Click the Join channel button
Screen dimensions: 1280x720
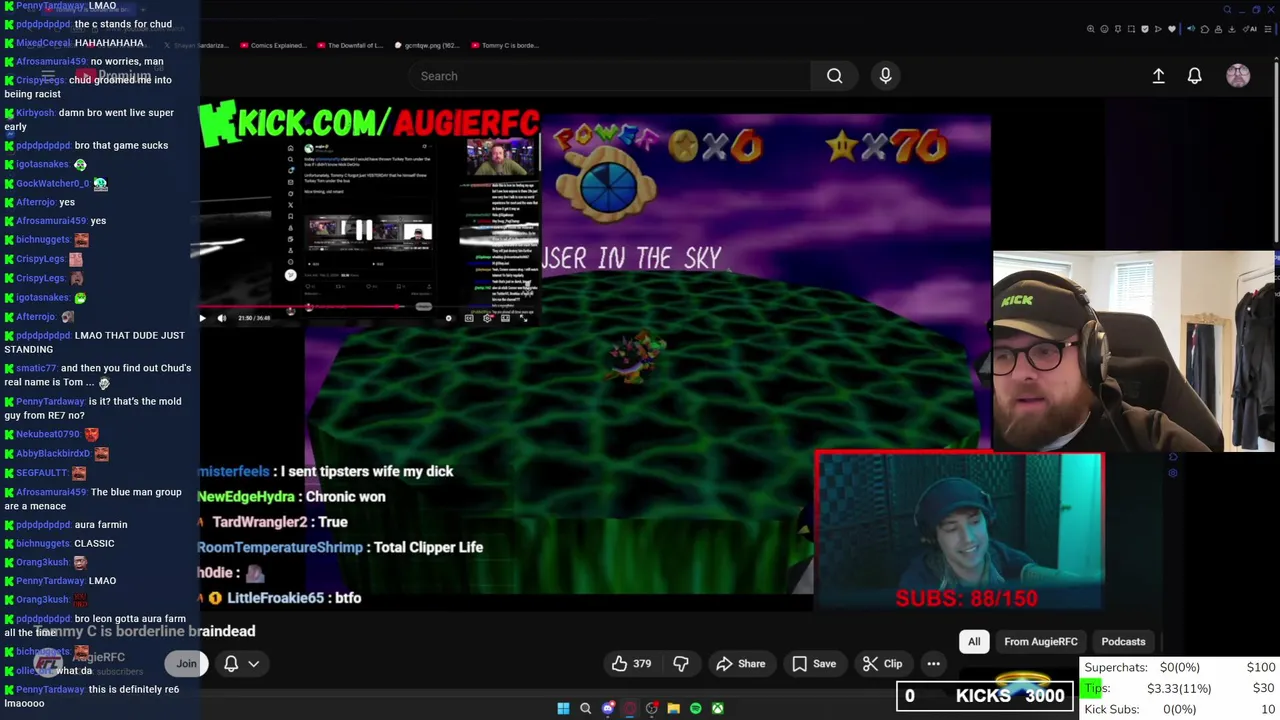[186, 664]
